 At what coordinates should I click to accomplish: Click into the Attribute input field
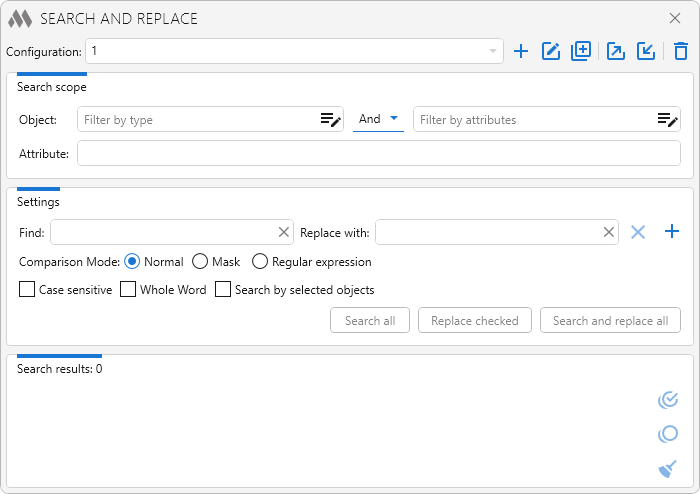(x=378, y=153)
